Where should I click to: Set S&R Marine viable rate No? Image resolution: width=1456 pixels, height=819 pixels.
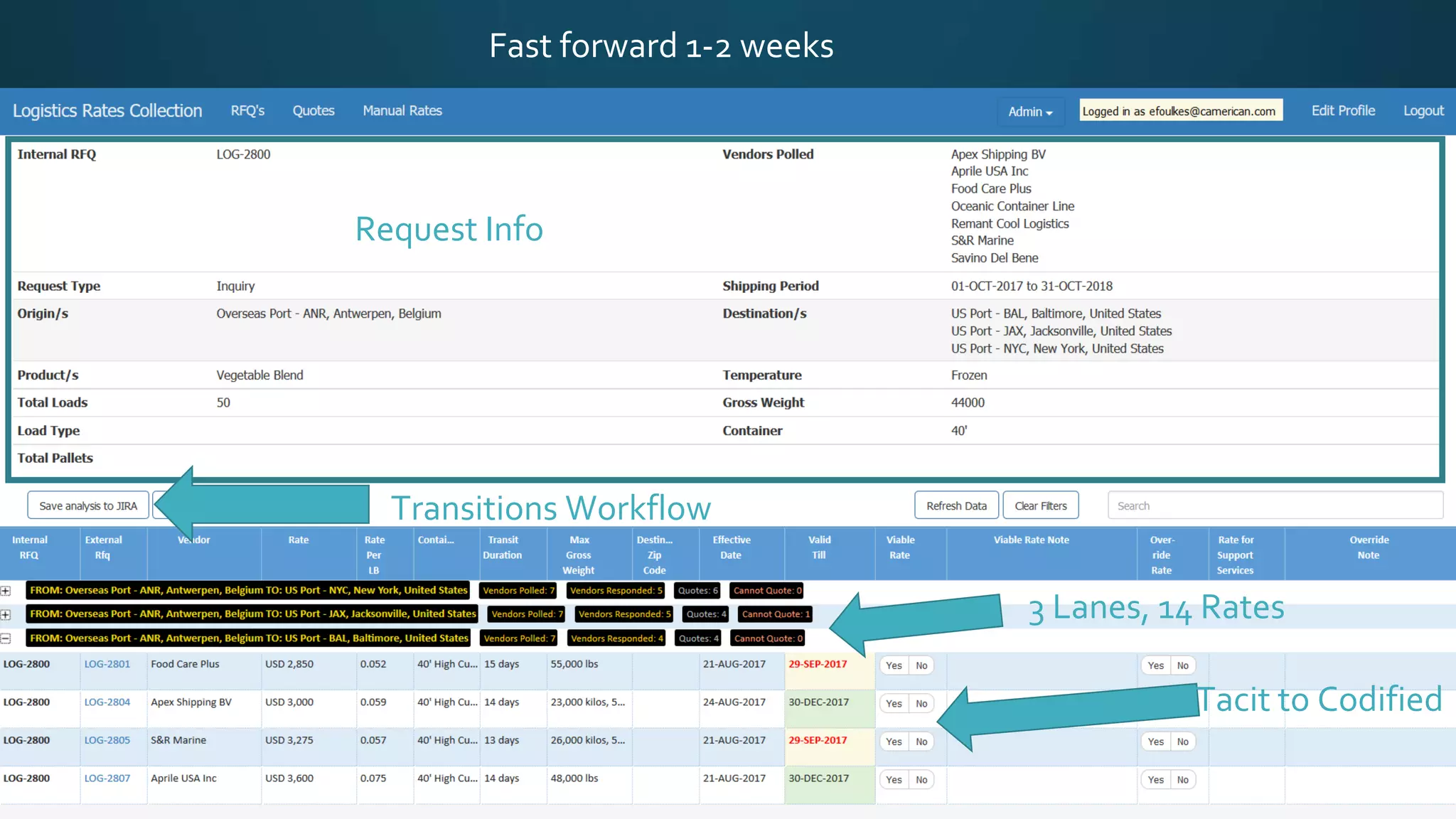click(x=921, y=742)
